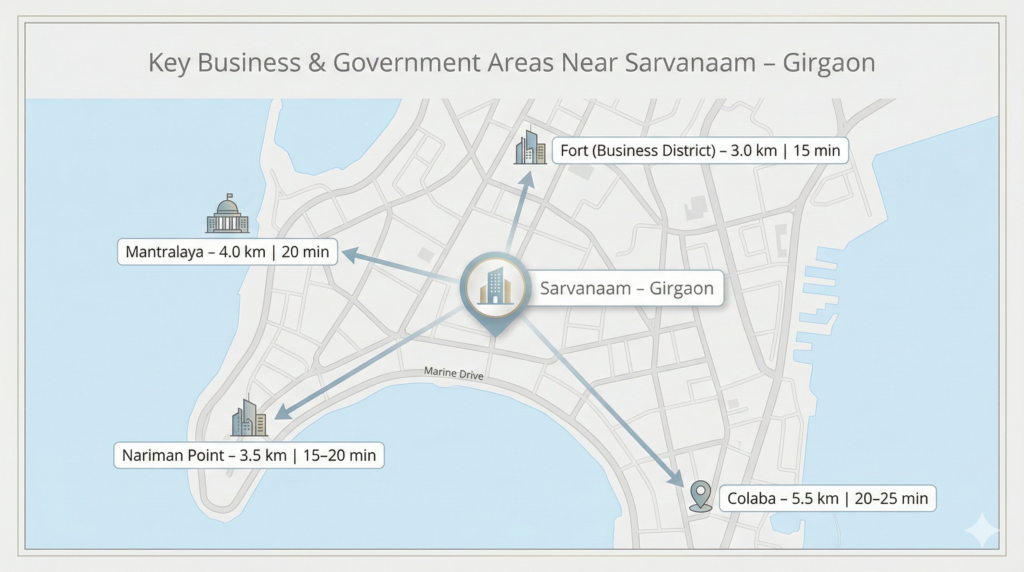Click the arrowhead pointing toward Mantralaya
Image resolution: width=1024 pixels, height=572 pixels.
[x=350, y=256]
